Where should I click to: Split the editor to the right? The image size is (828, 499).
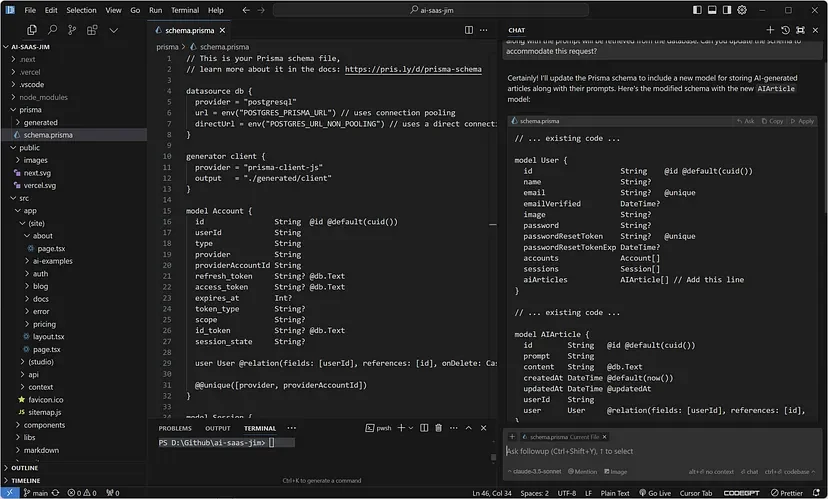469,30
